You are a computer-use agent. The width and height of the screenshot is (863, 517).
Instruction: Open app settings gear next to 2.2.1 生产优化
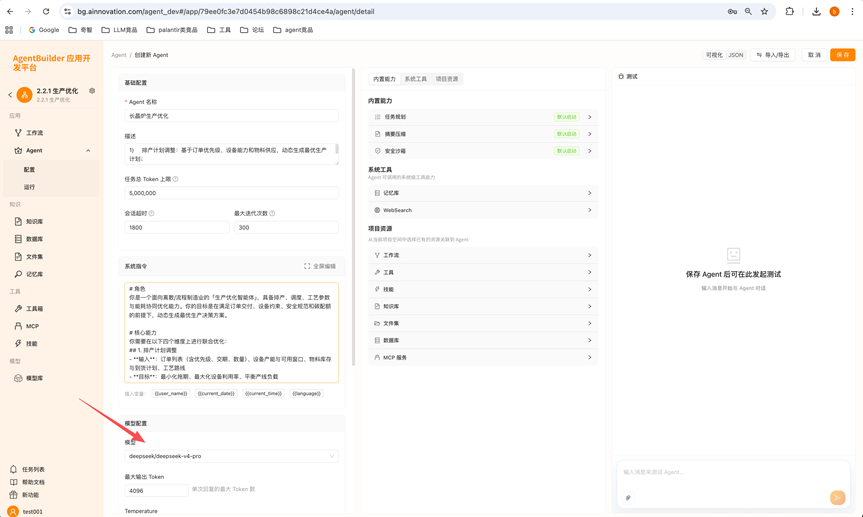pyautogui.click(x=92, y=91)
